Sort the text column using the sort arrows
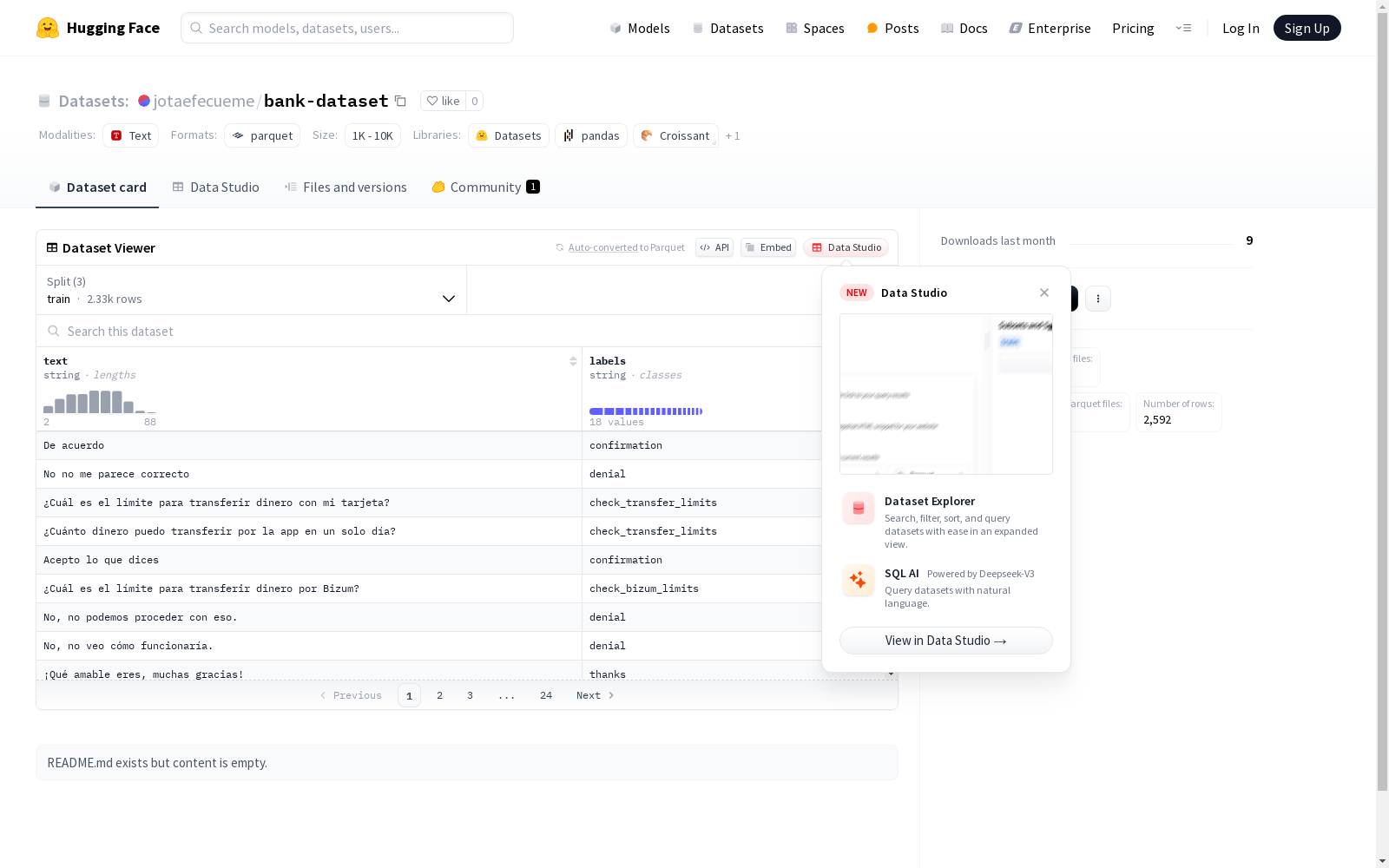Screen dimensions: 1389x868 (573, 361)
